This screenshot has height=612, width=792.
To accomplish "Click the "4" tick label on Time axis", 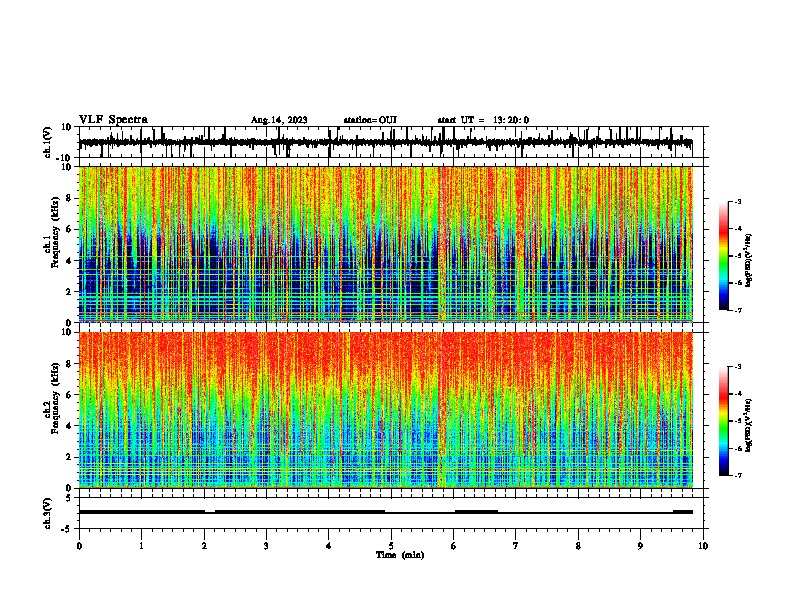I will (x=329, y=546).
